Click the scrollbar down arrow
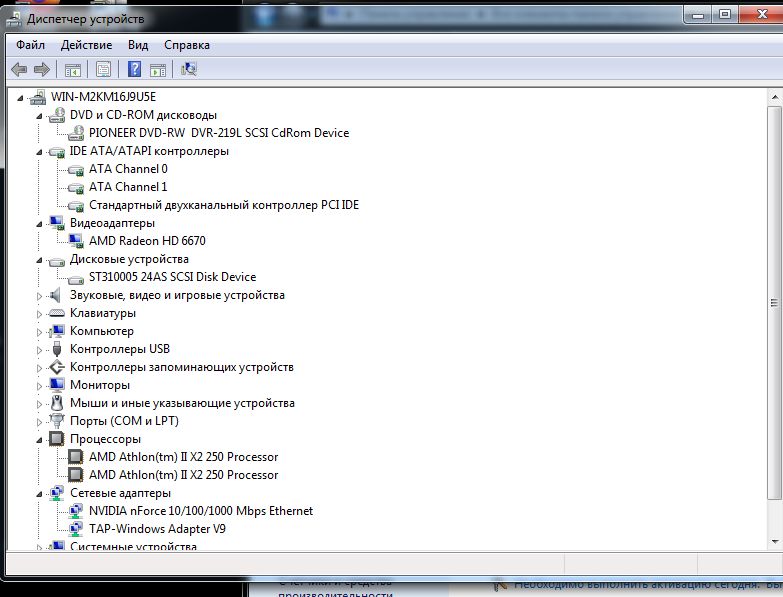The height and width of the screenshot is (597, 783). [774, 542]
